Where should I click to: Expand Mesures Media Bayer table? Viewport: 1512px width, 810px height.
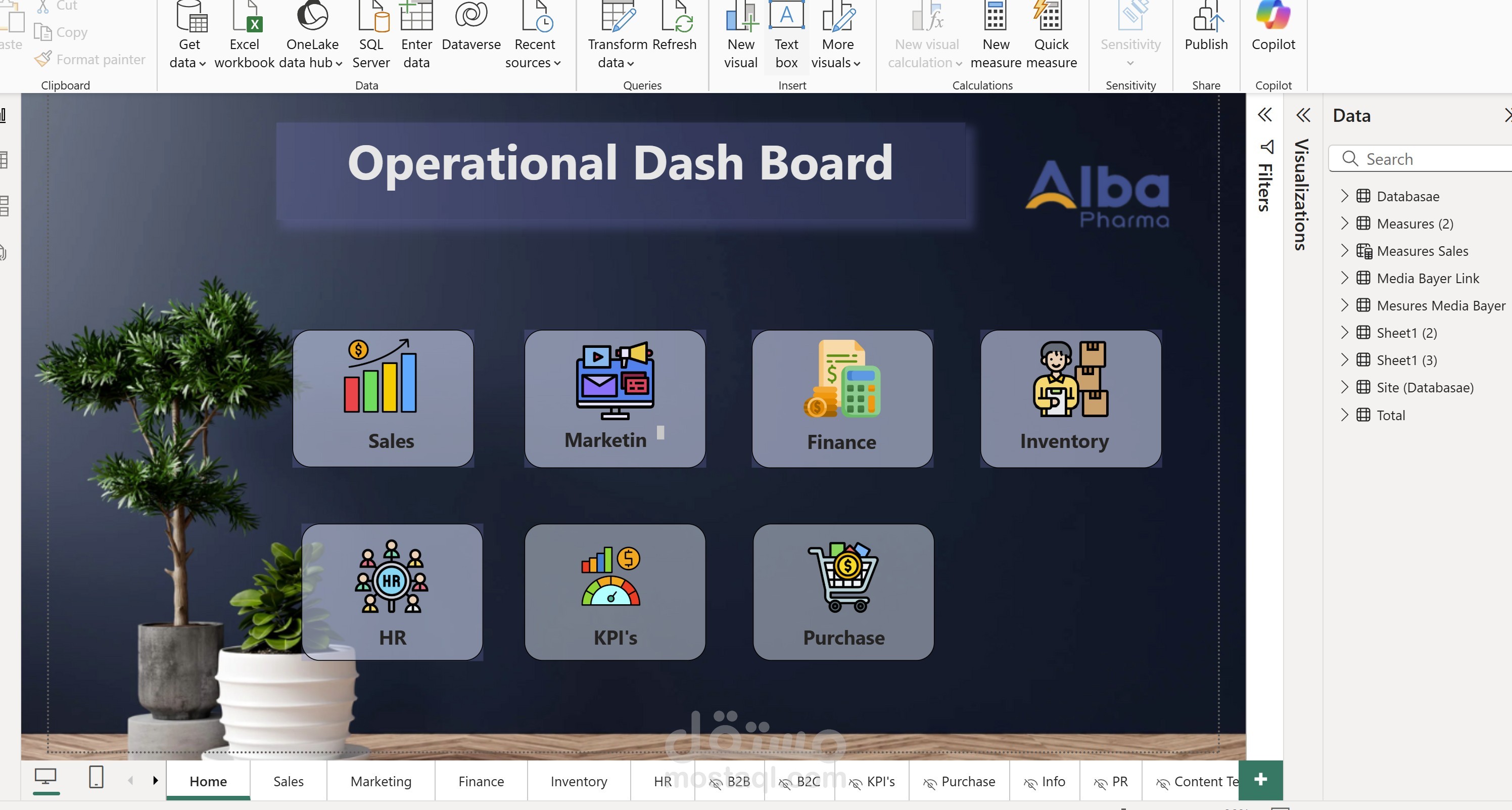(x=1345, y=305)
